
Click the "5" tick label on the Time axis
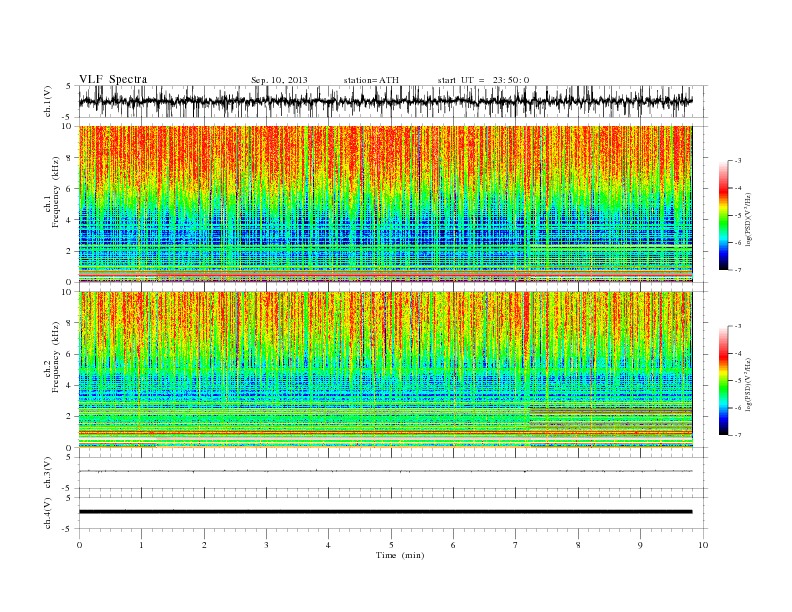coord(391,545)
